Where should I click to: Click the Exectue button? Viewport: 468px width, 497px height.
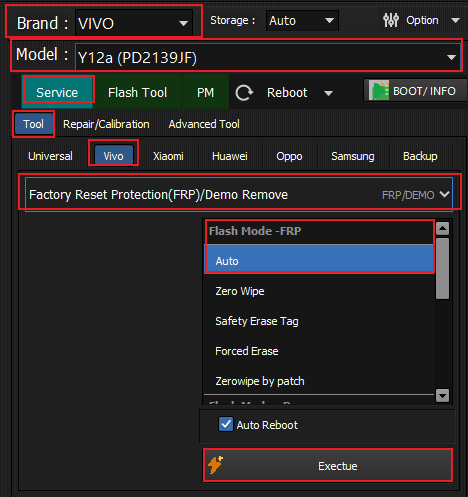[328, 465]
